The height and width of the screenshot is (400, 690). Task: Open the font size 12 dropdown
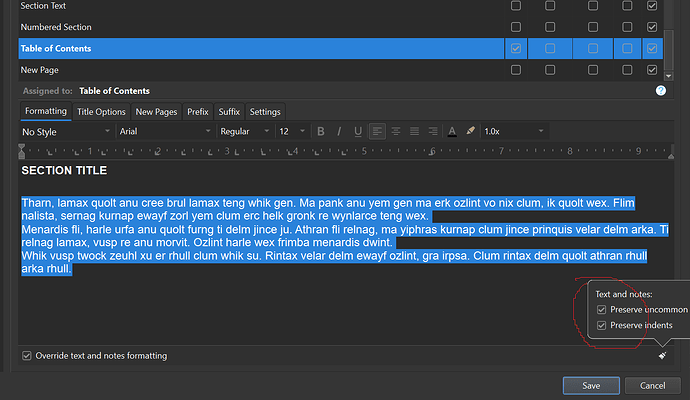pos(292,132)
